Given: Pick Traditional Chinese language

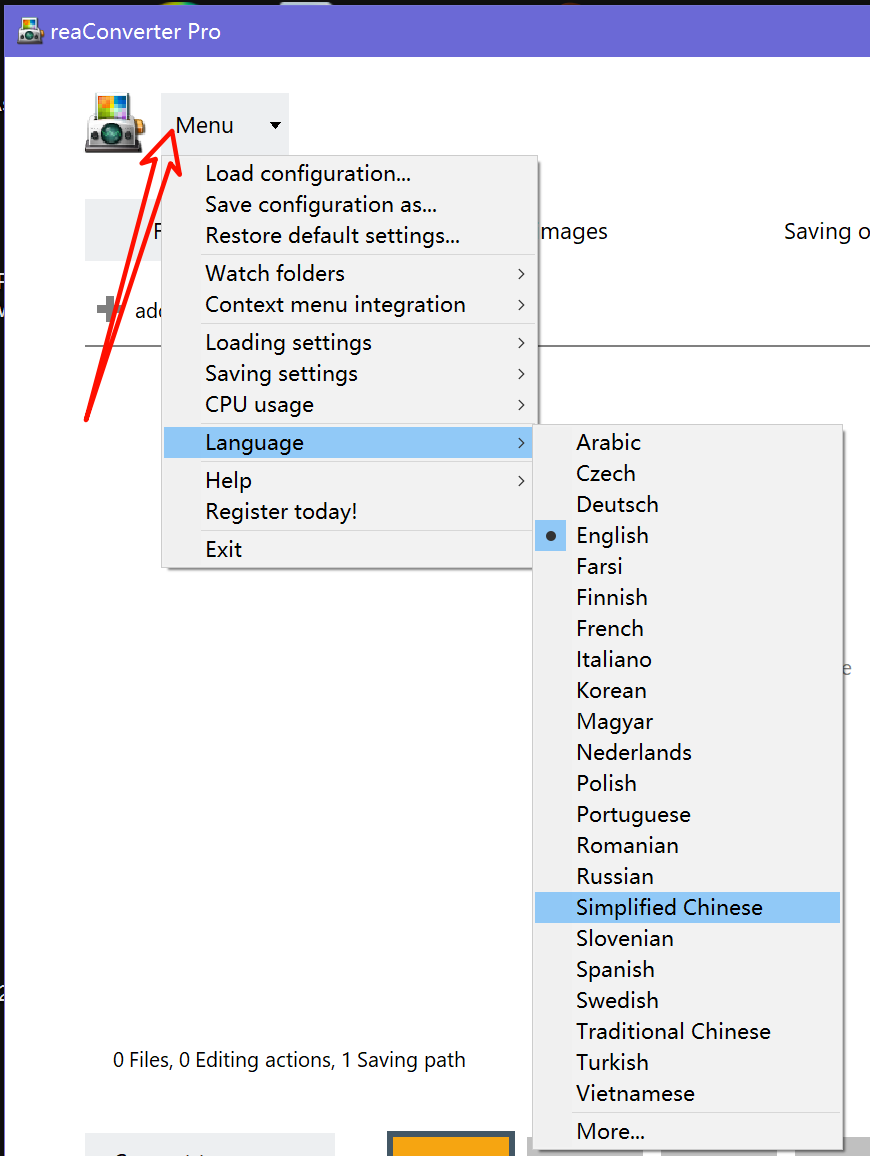Looking at the screenshot, I should 687,1031.
